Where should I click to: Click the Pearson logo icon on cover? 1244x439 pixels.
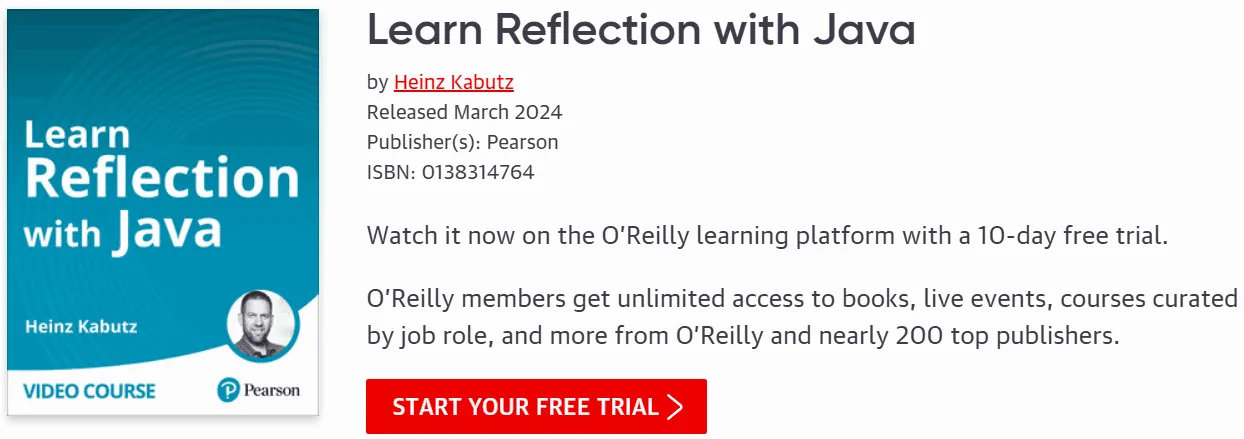[x=229, y=389]
